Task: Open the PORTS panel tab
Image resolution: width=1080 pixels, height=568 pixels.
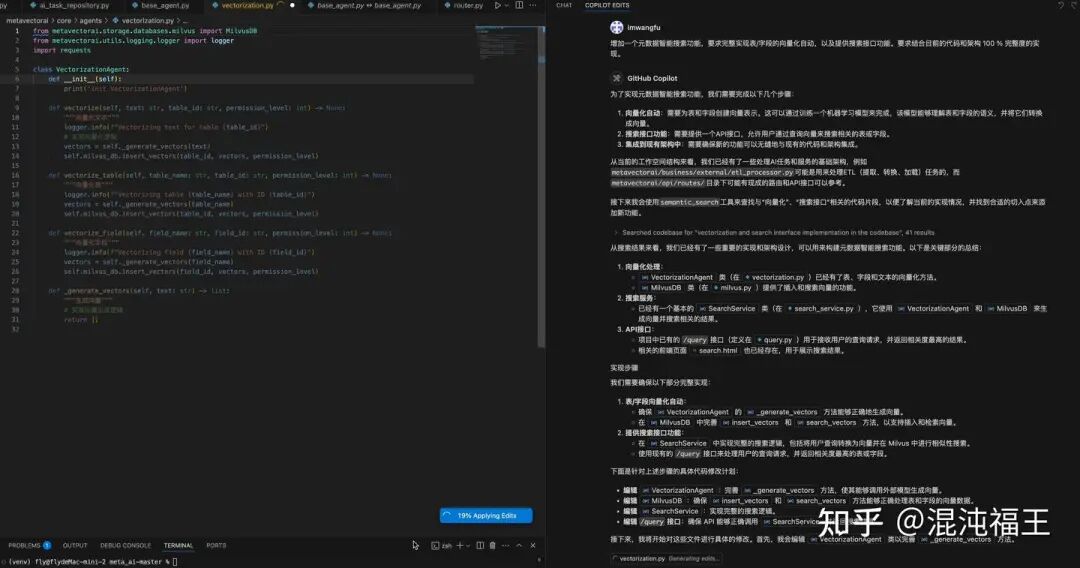Action: pyautogui.click(x=216, y=545)
